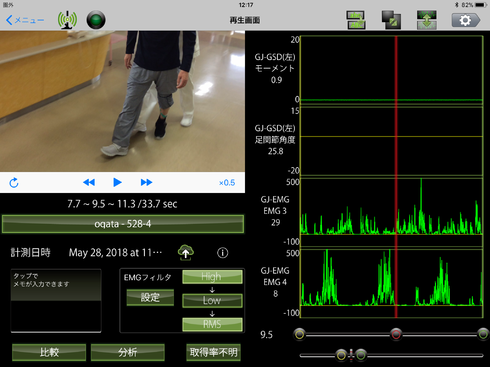
Task: Fast-forward the video playback
Action: [146, 182]
